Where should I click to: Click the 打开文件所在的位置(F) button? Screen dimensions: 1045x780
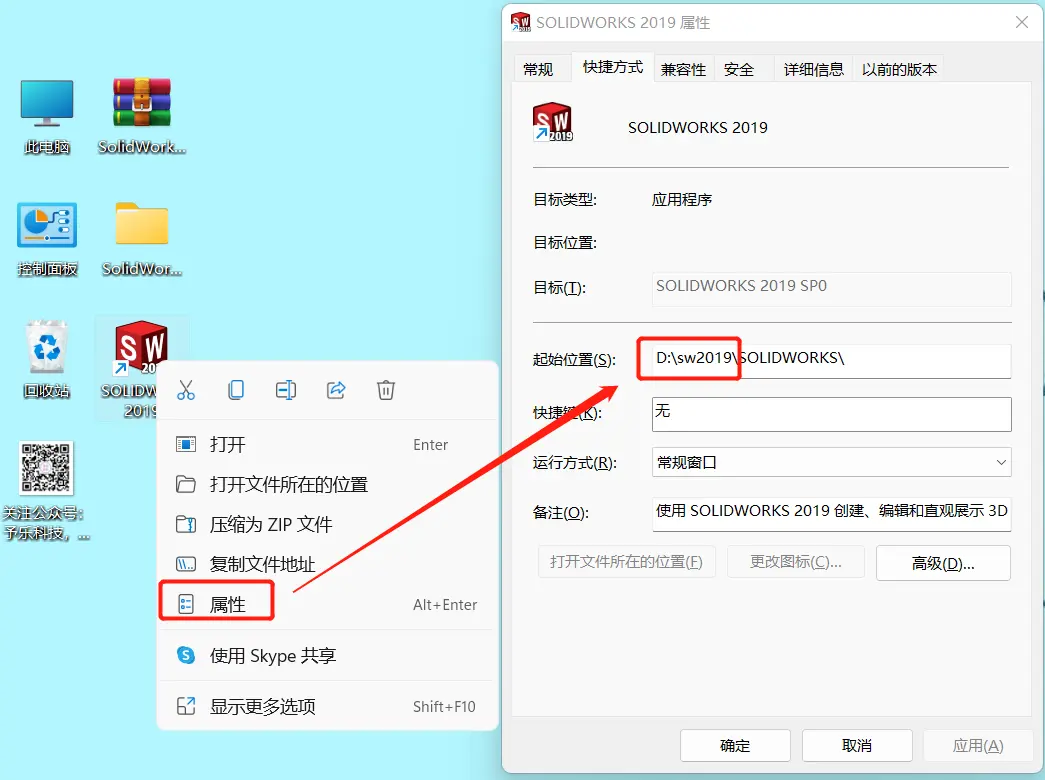tap(626, 561)
